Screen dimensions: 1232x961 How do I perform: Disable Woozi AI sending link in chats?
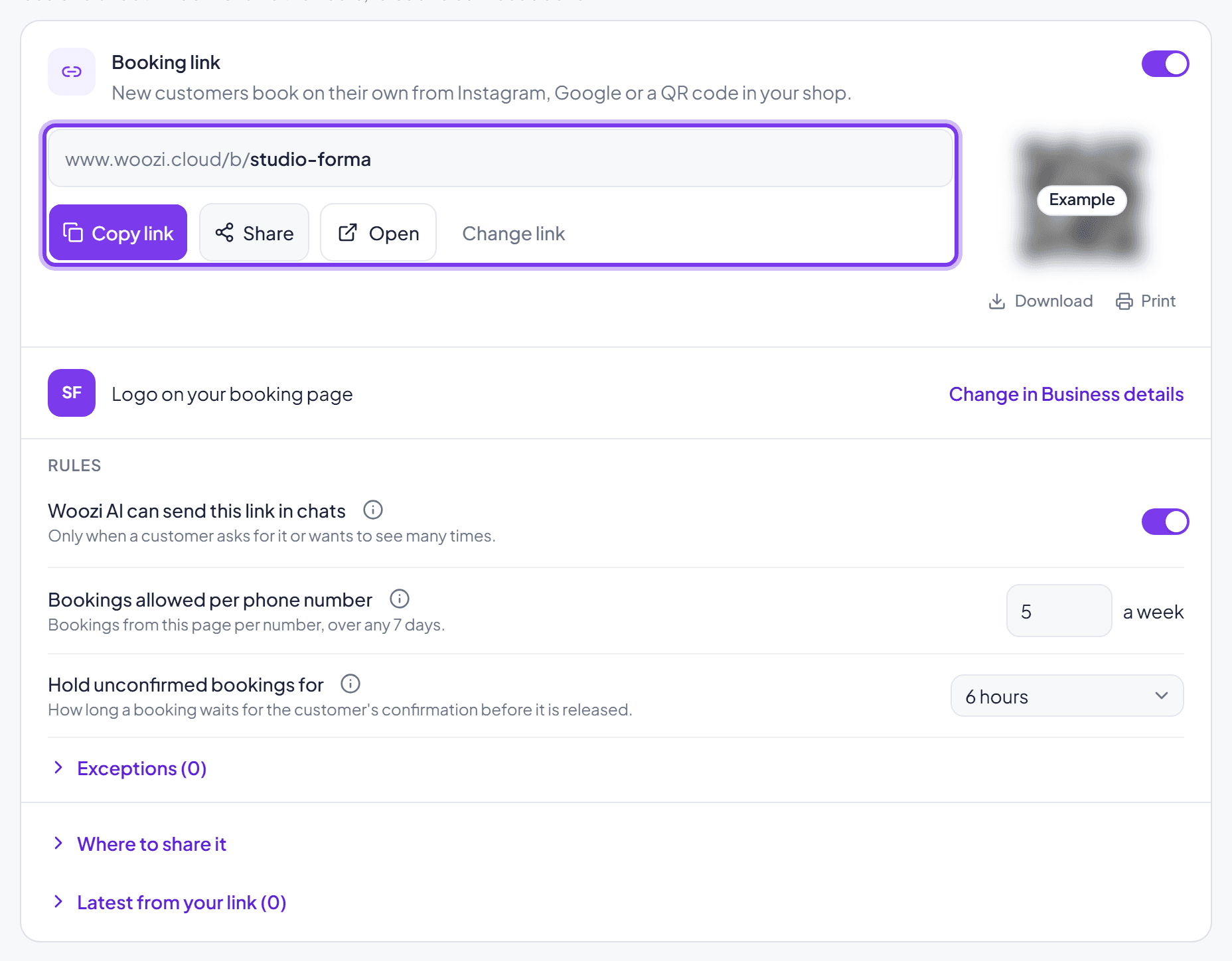coord(1165,522)
